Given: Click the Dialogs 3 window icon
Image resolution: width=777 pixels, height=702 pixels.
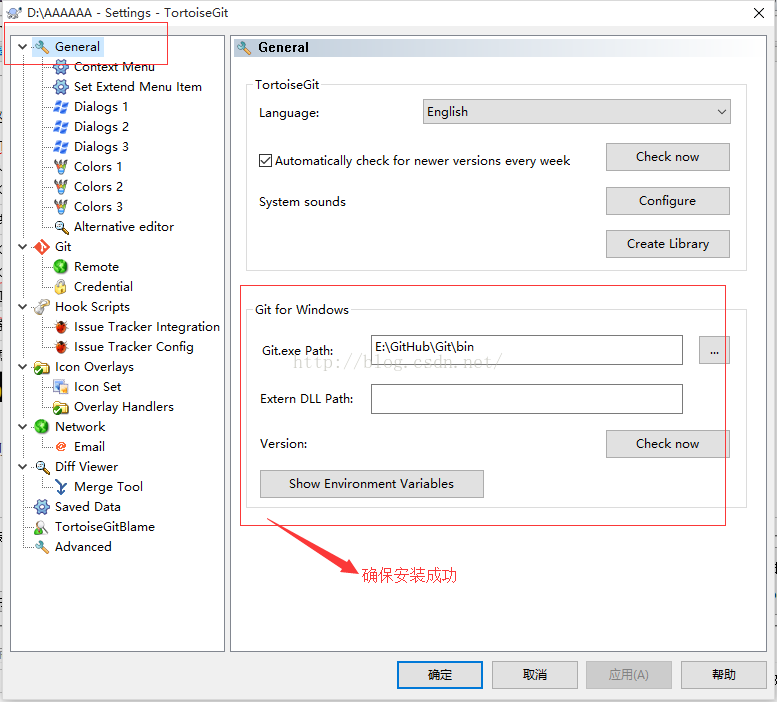Looking at the screenshot, I should pos(60,147).
